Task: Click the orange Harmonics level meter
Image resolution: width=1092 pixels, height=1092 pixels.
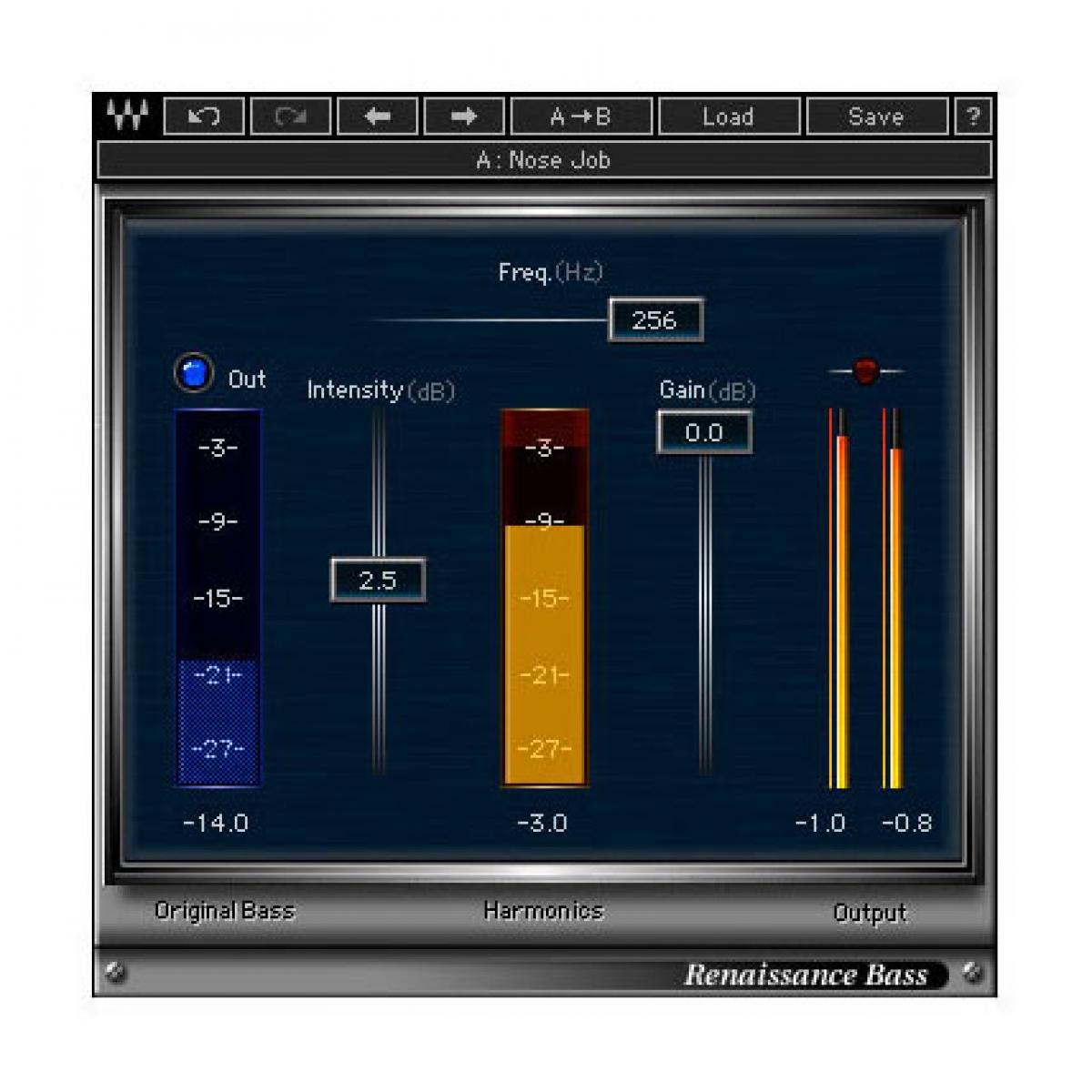Action: click(544, 598)
